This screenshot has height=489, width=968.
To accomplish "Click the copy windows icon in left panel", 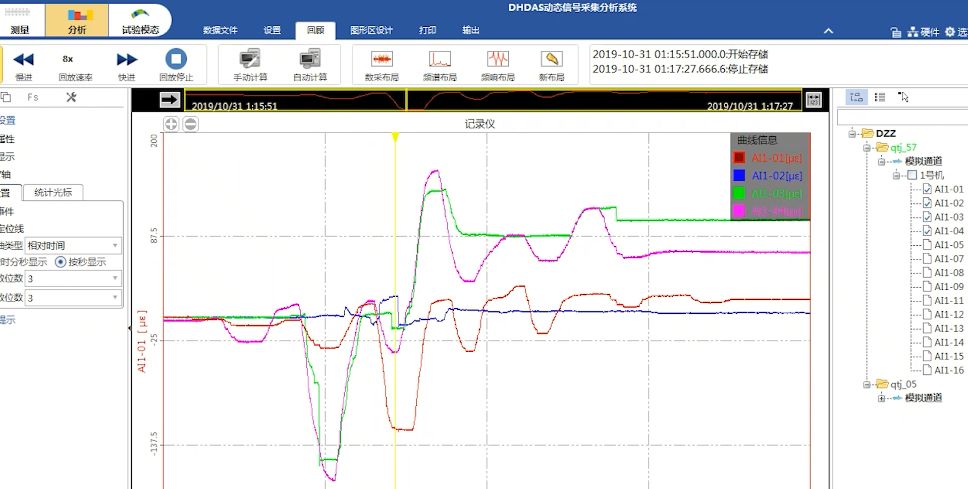I will click(6, 97).
